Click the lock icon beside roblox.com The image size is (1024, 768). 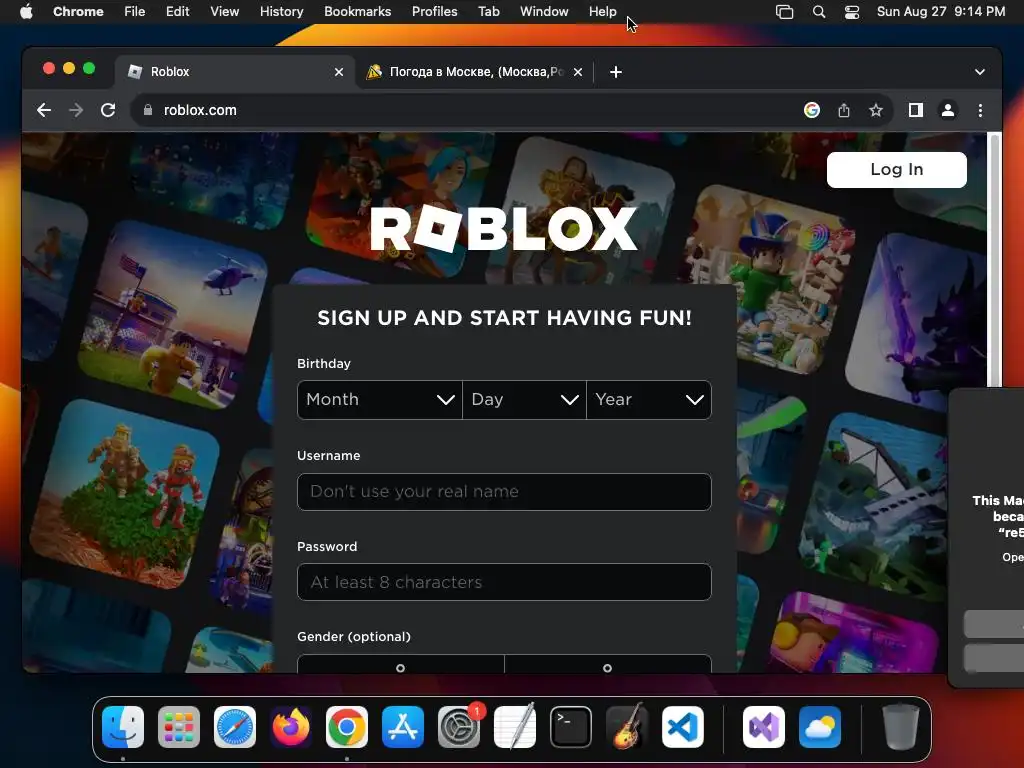point(148,110)
